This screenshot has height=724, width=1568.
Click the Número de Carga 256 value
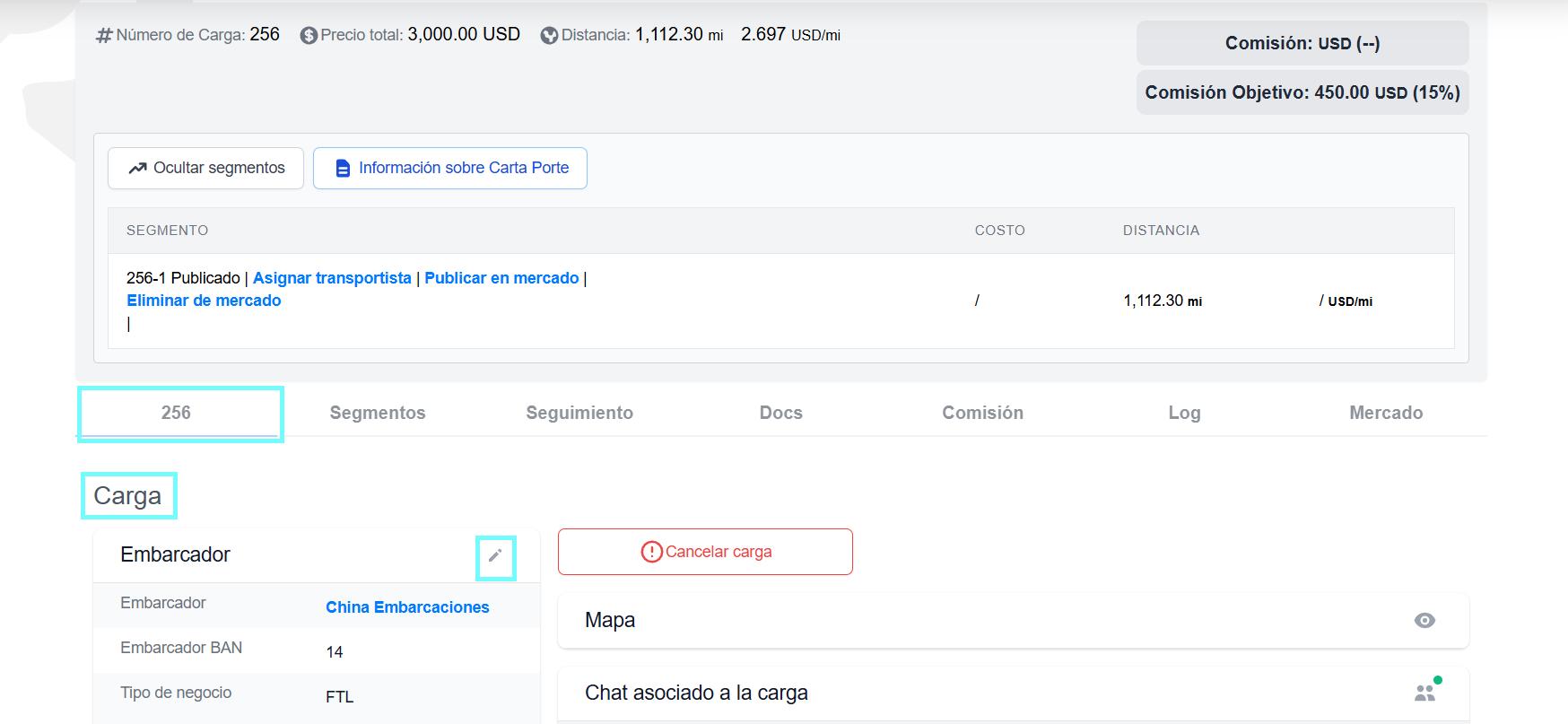tap(265, 34)
